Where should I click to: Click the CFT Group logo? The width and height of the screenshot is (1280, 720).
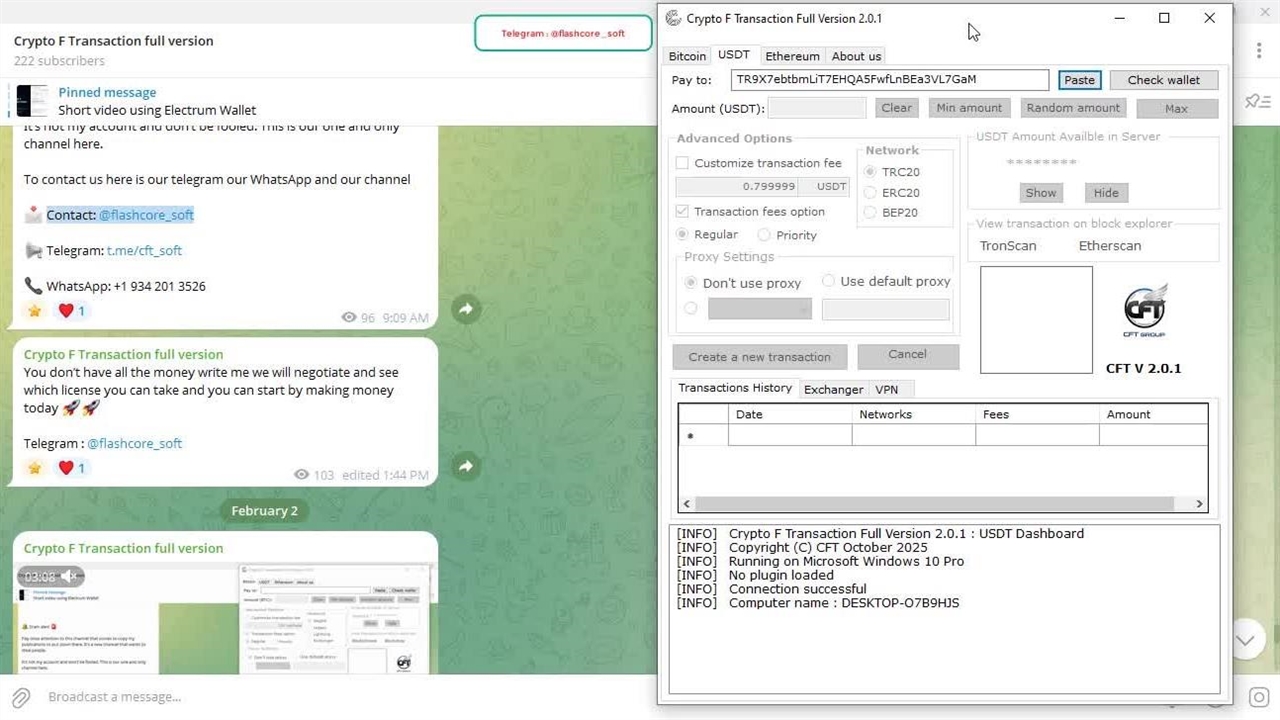[x=1144, y=312]
